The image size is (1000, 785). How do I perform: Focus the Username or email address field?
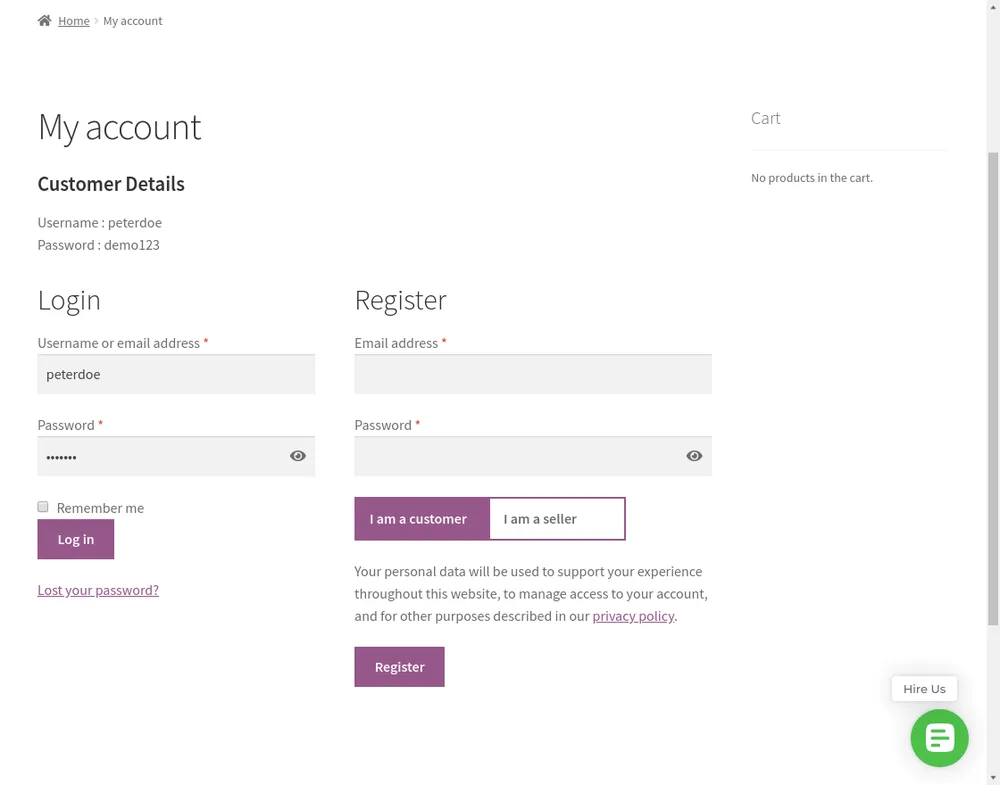(x=176, y=374)
